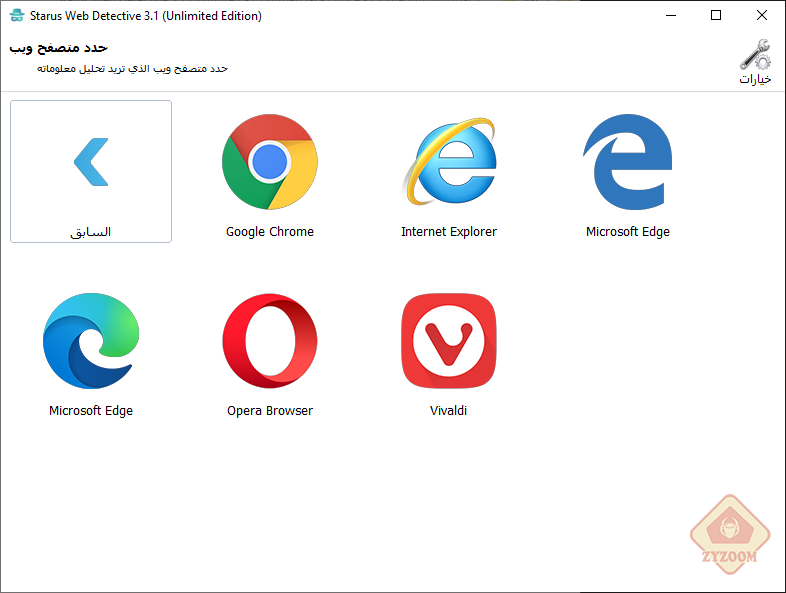Click the حدد متصفح ويب heading
786x593 pixels.
pos(59,48)
